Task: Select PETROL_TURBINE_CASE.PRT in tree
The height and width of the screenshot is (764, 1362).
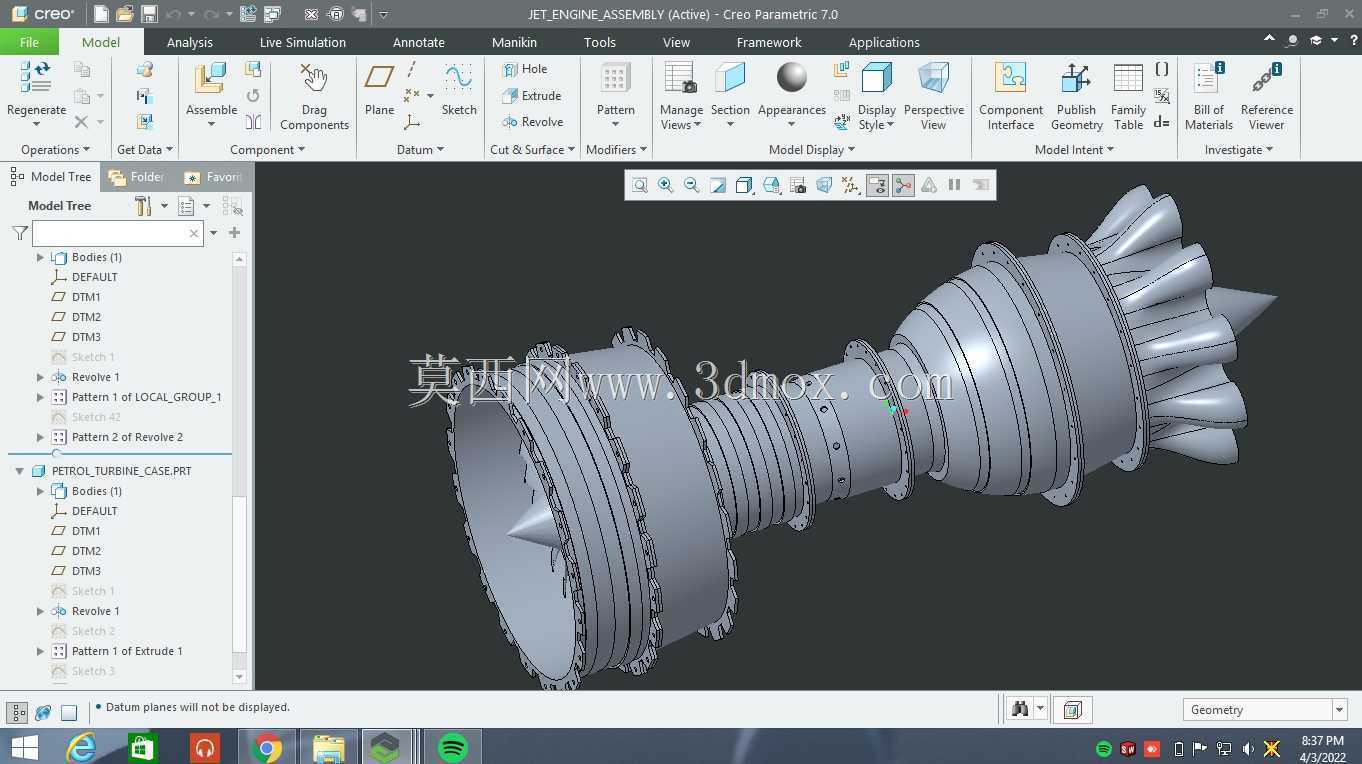Action: click(121, 471)
